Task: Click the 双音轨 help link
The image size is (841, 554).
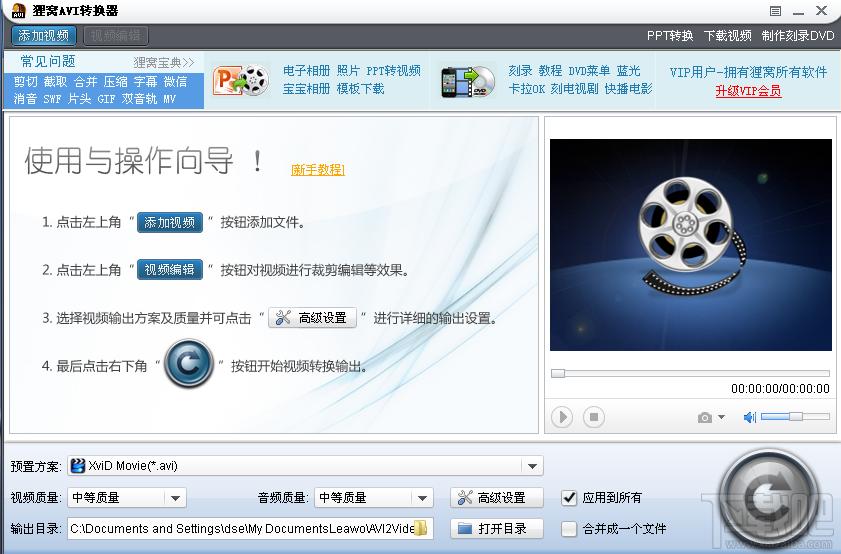Action: (x=139, y=99)
